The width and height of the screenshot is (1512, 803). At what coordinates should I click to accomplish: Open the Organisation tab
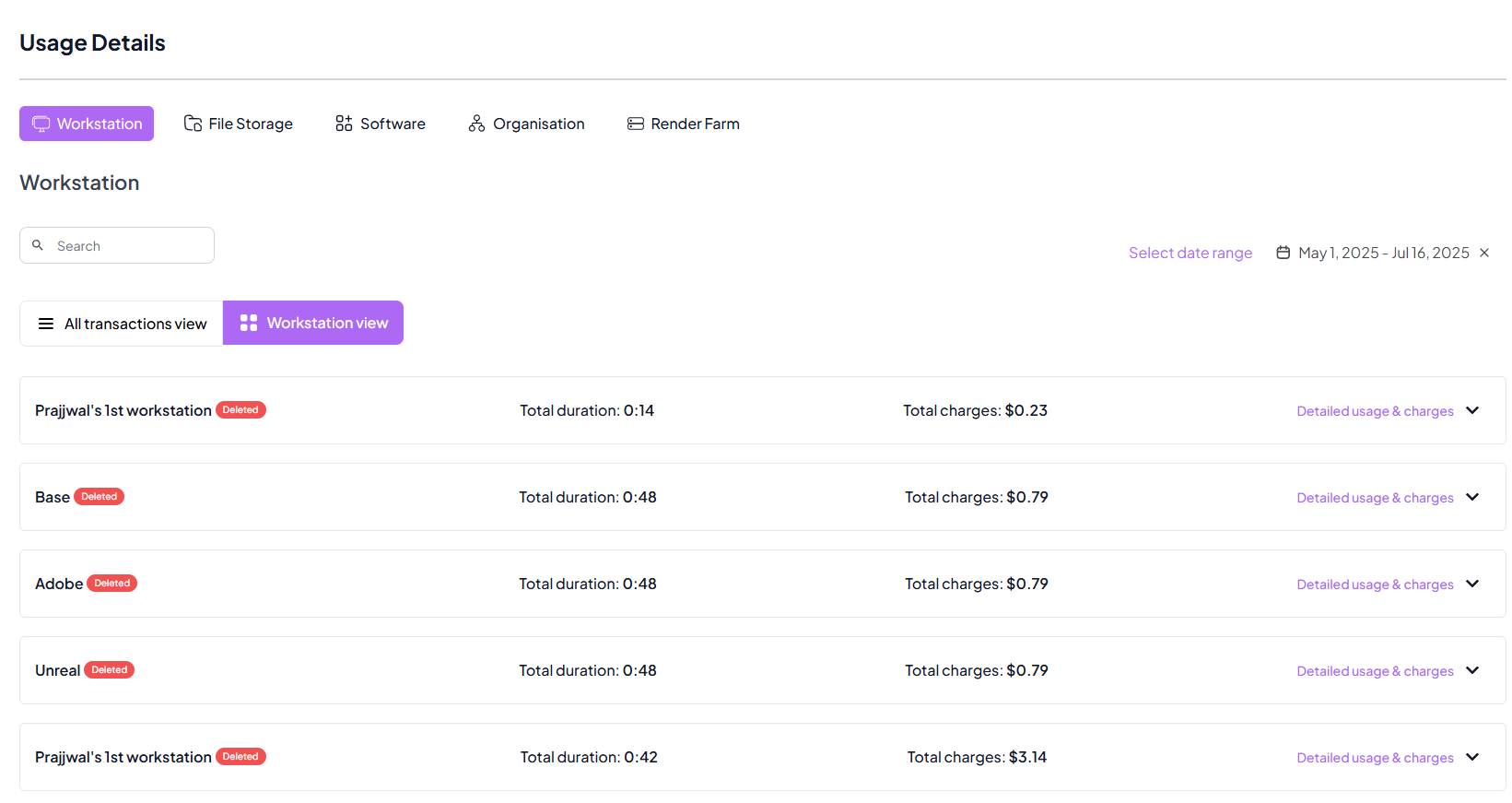point(526,124)
